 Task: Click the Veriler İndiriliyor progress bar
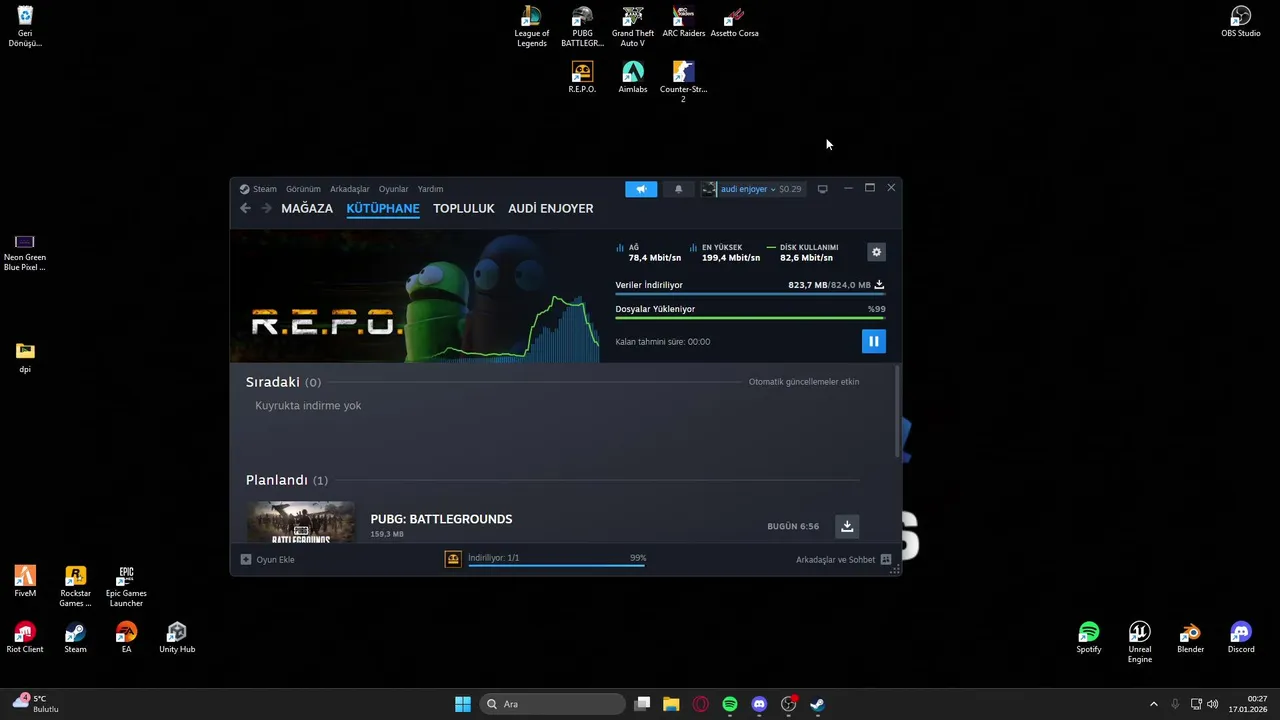click(750, 294)
